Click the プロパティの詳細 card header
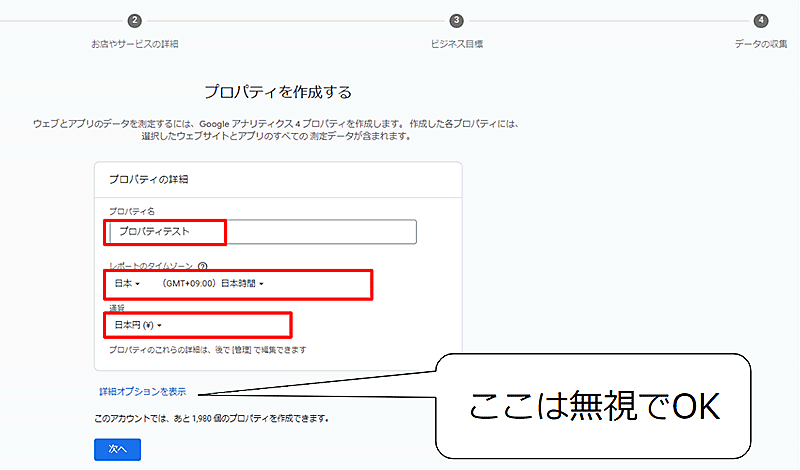The image size is (800, 470). [x=149, y=179]
